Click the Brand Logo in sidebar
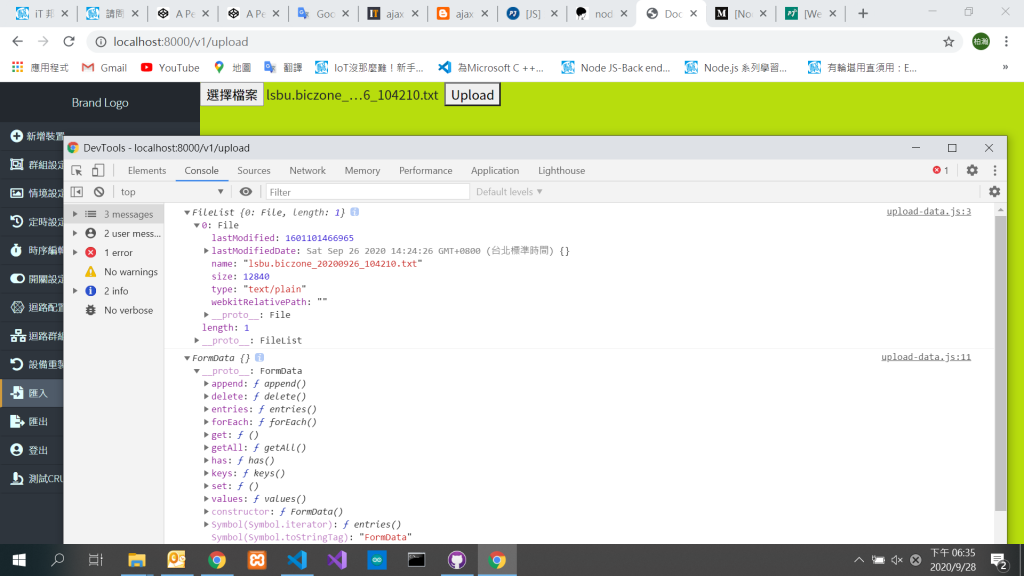1024x576 pixels. tap(100, 103)
